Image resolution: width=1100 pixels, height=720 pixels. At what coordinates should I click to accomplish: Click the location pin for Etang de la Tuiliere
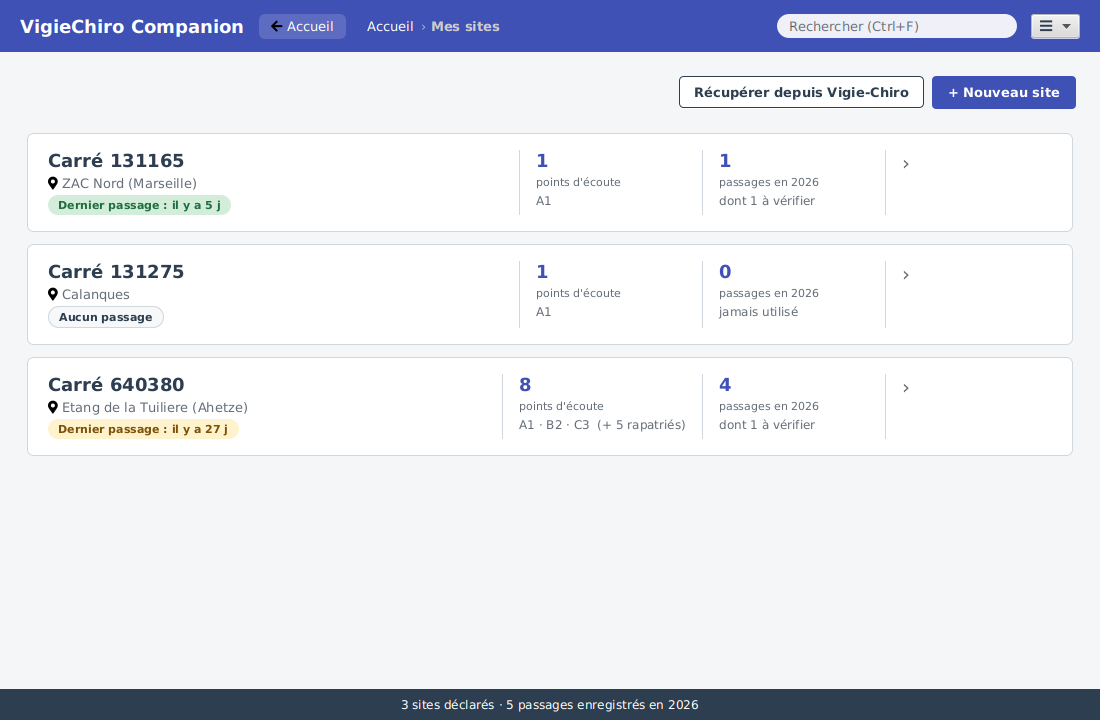tap(53, 407)
